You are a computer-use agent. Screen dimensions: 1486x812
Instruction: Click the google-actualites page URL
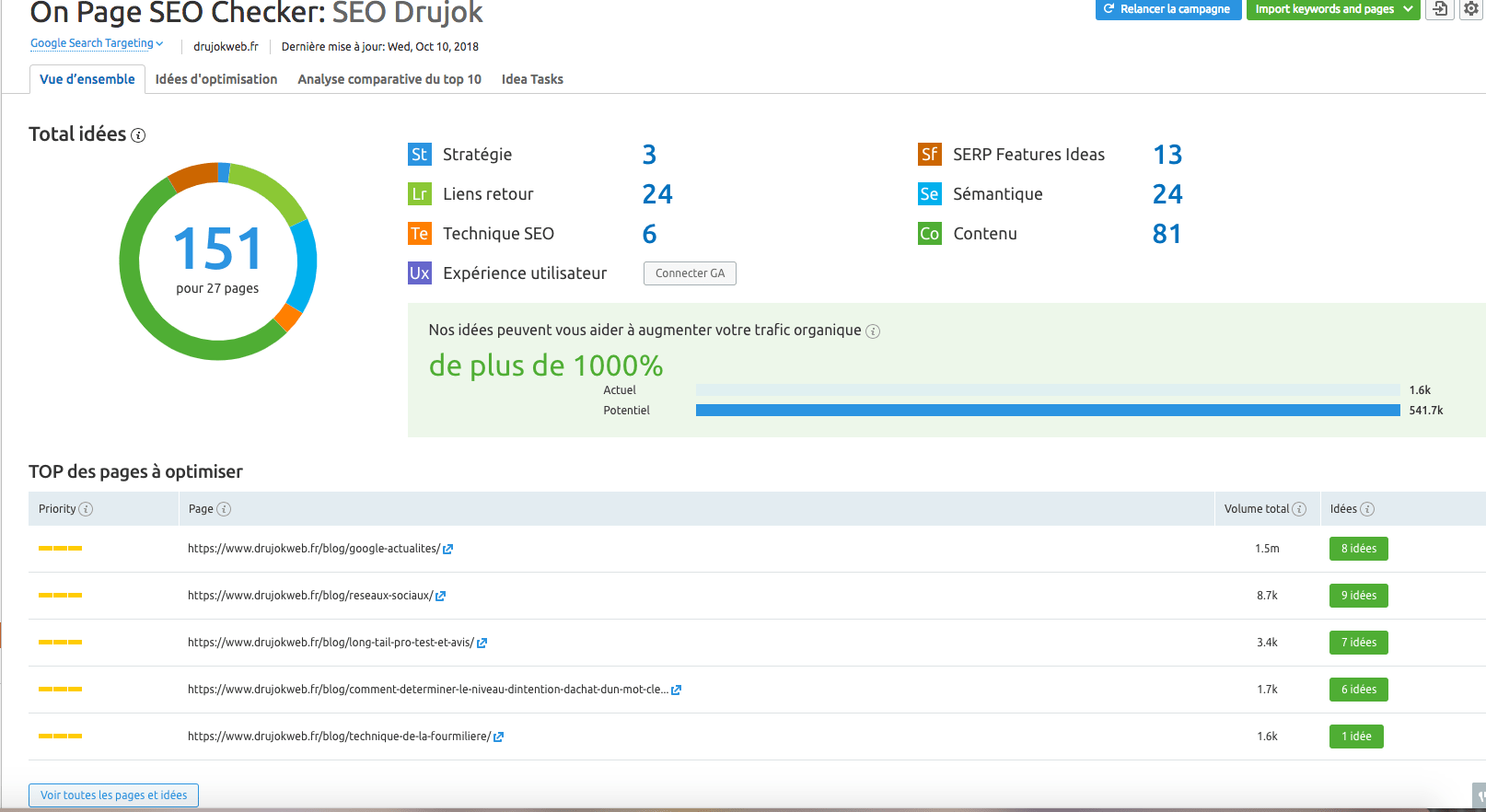pos(314,549)
